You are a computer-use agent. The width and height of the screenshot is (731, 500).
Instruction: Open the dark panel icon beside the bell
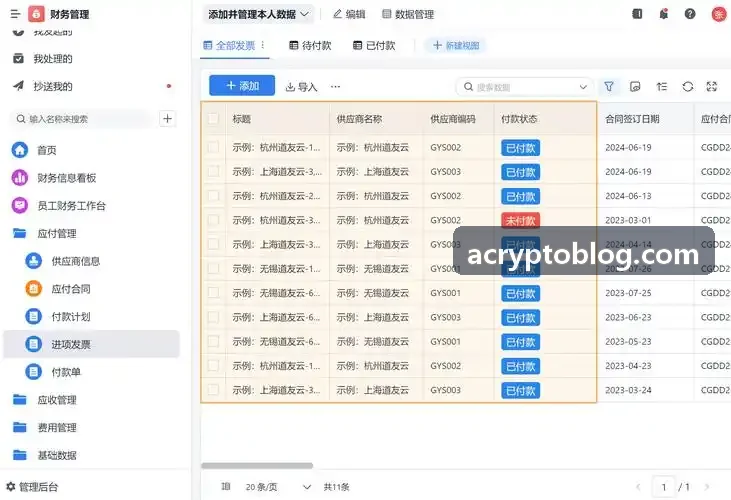[x=637, y=14]
